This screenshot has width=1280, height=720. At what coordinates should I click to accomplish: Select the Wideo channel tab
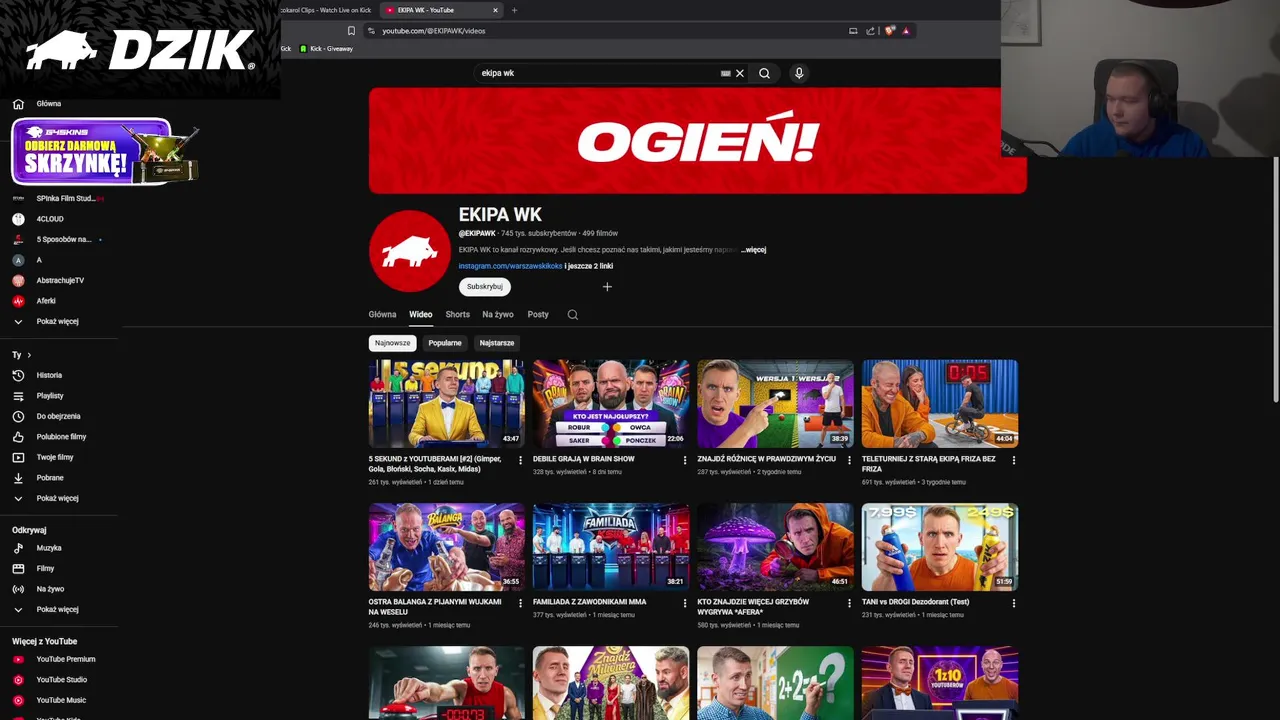tap(420, 314)
